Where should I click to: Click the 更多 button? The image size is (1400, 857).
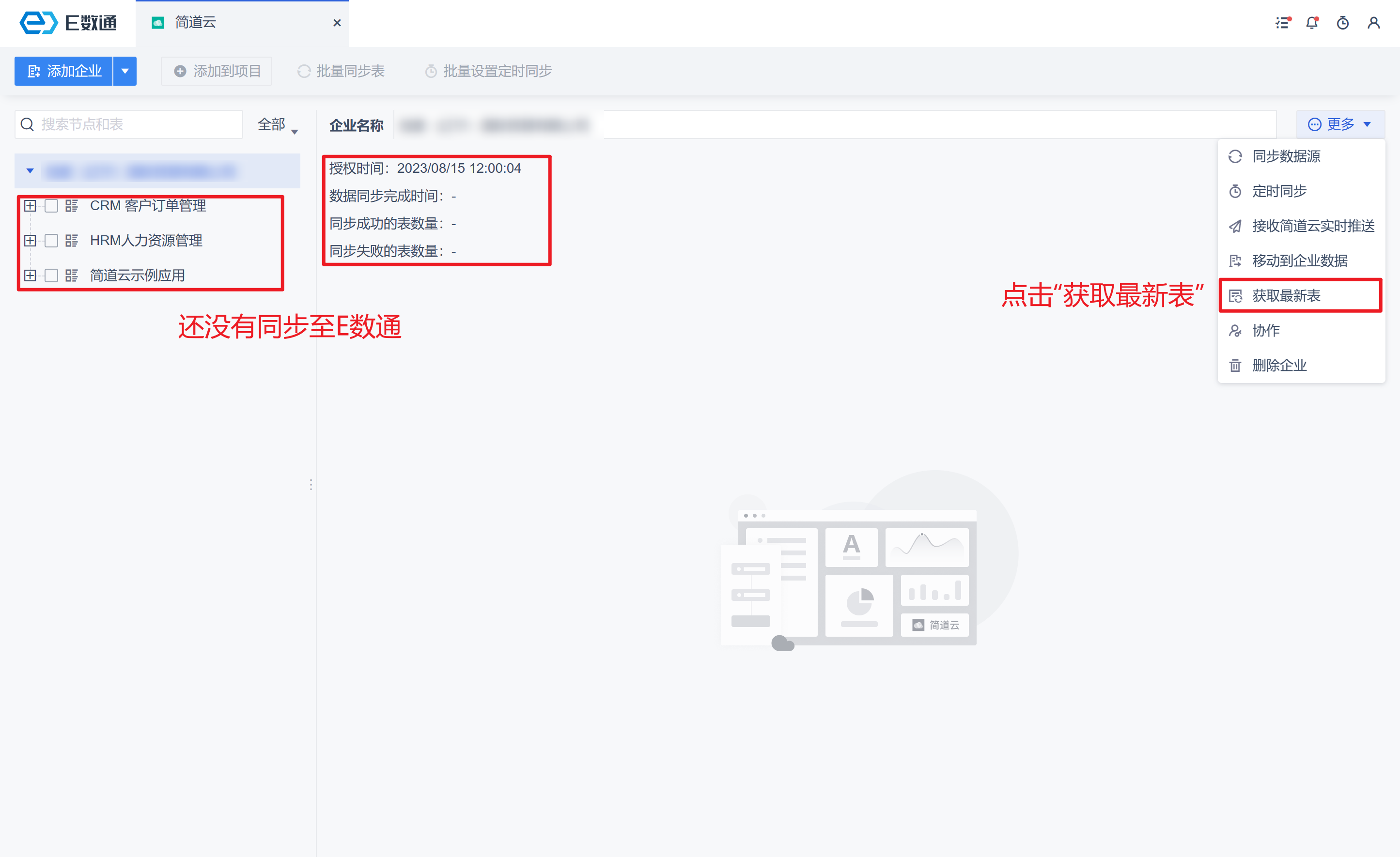coord(1340,124)
